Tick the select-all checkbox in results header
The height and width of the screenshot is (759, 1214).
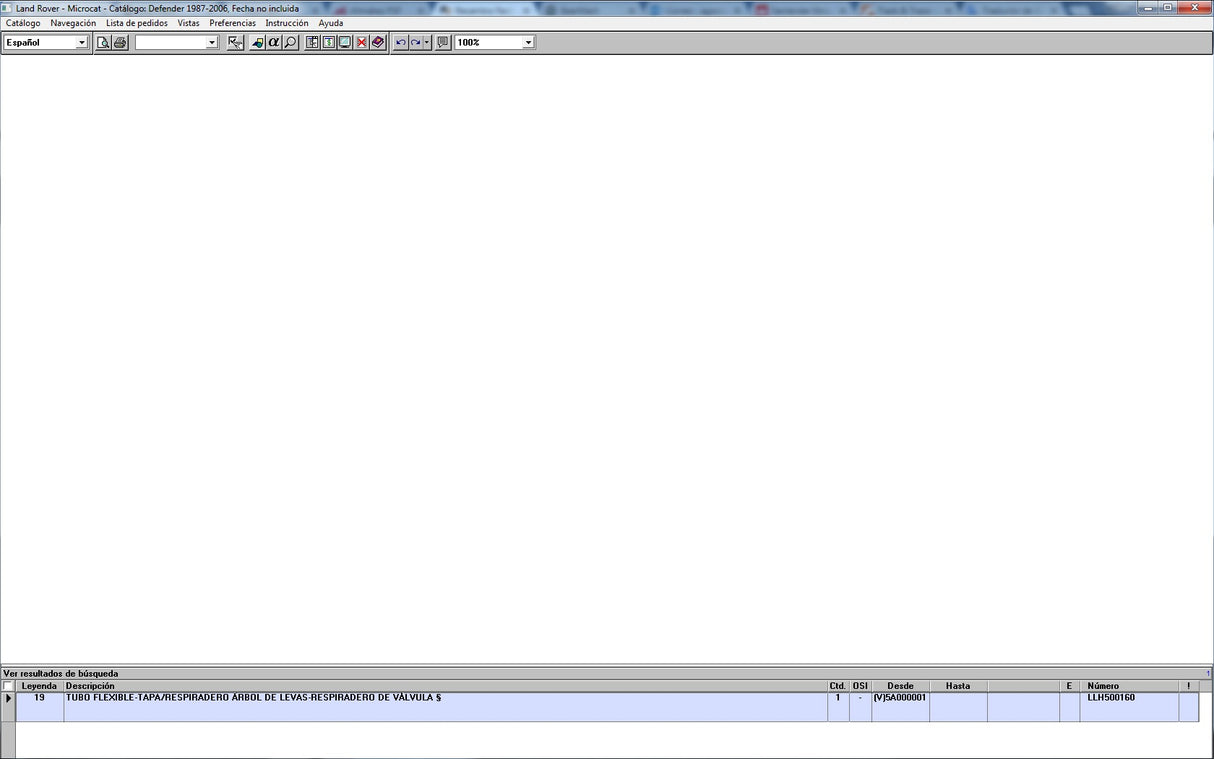(8, 686)
